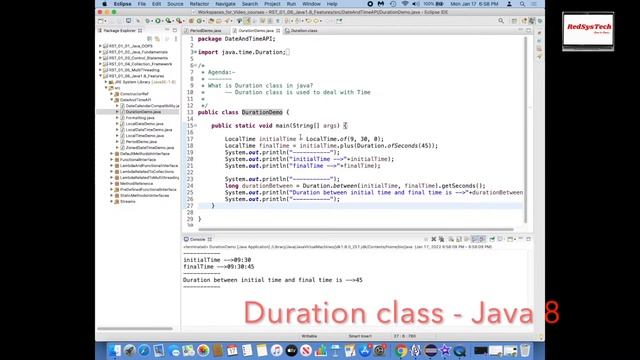Select ZonedDateTimeDemo.java in Package Explorer
The image size is (640, 360).
150,148
